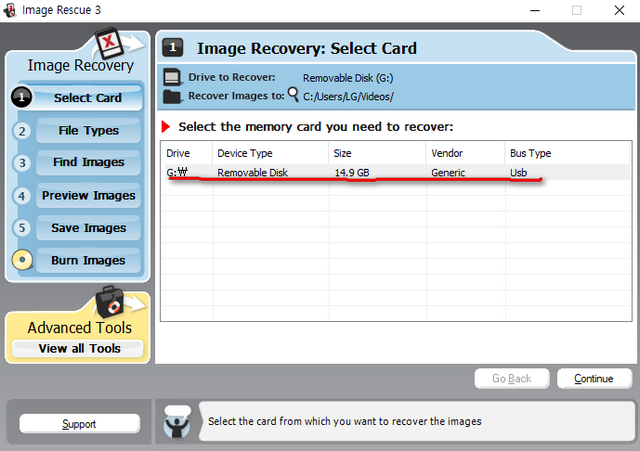The width and height of the screenshot is (640, 451).
Task: Click the step 1 badge in the header
Action: (173, 47)
